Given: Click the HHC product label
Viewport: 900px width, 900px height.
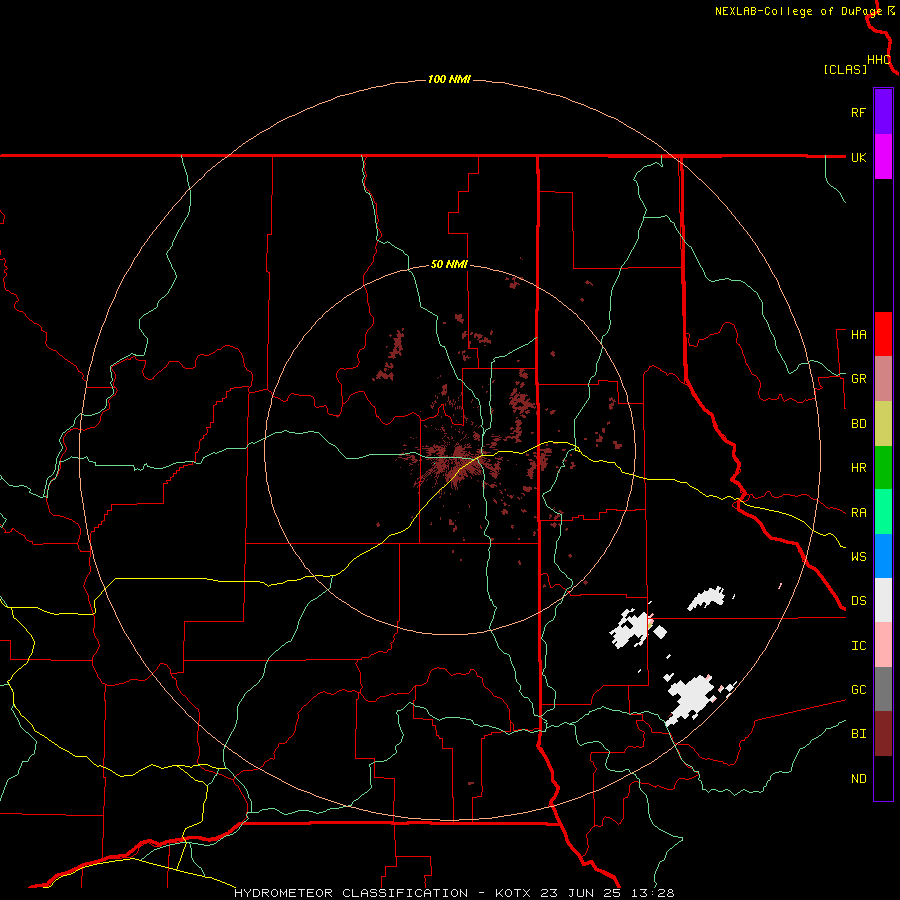Looking at the screenshot, I should (878, 60).
